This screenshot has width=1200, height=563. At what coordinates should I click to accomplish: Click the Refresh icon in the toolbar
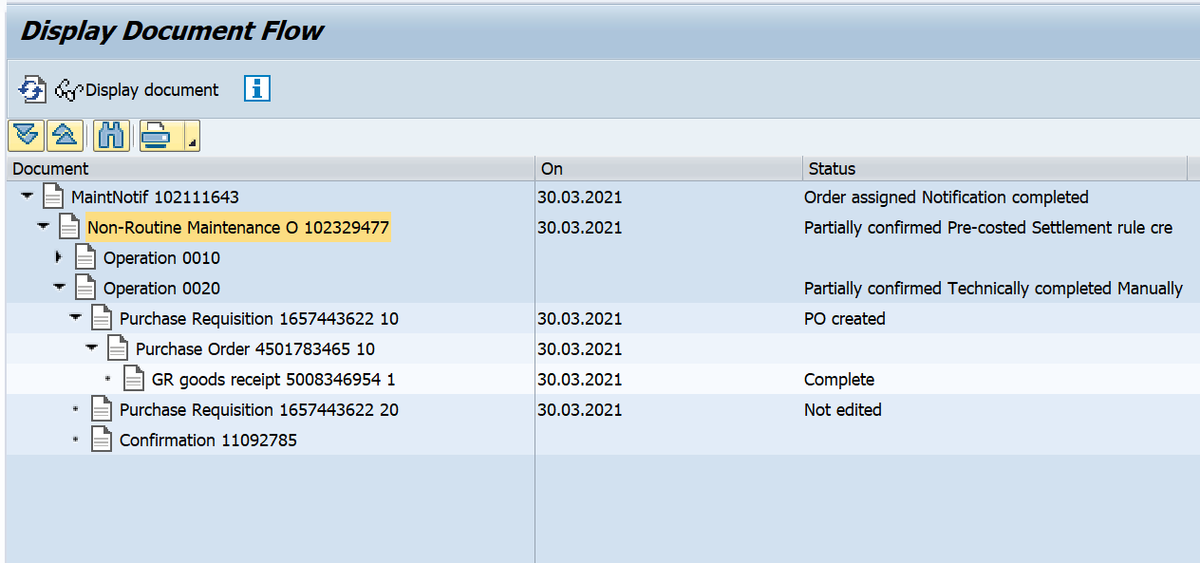tap(32, 90)
